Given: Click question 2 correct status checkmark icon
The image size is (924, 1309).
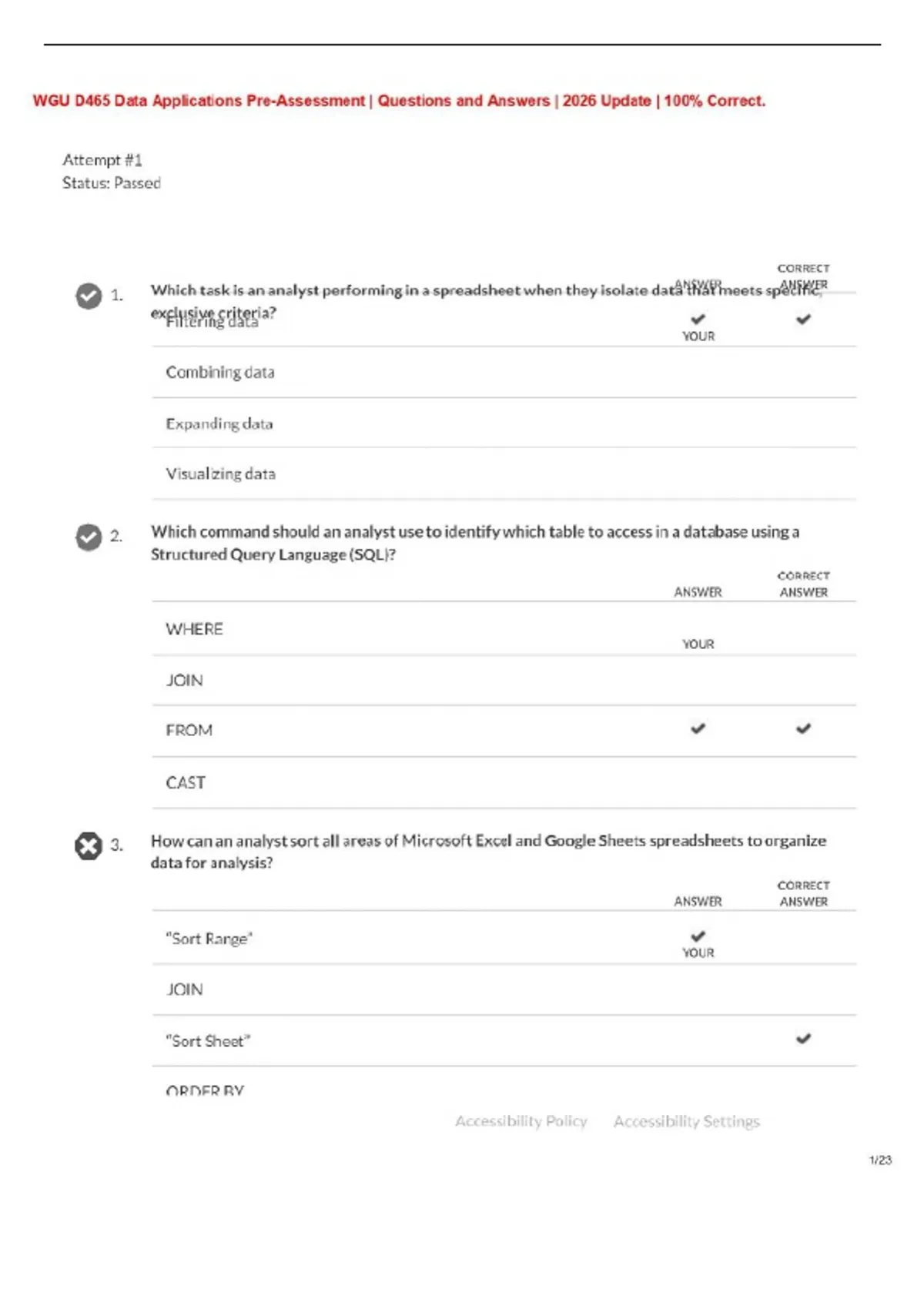Looking at the screenshot, I should click(x=89, y=537).
